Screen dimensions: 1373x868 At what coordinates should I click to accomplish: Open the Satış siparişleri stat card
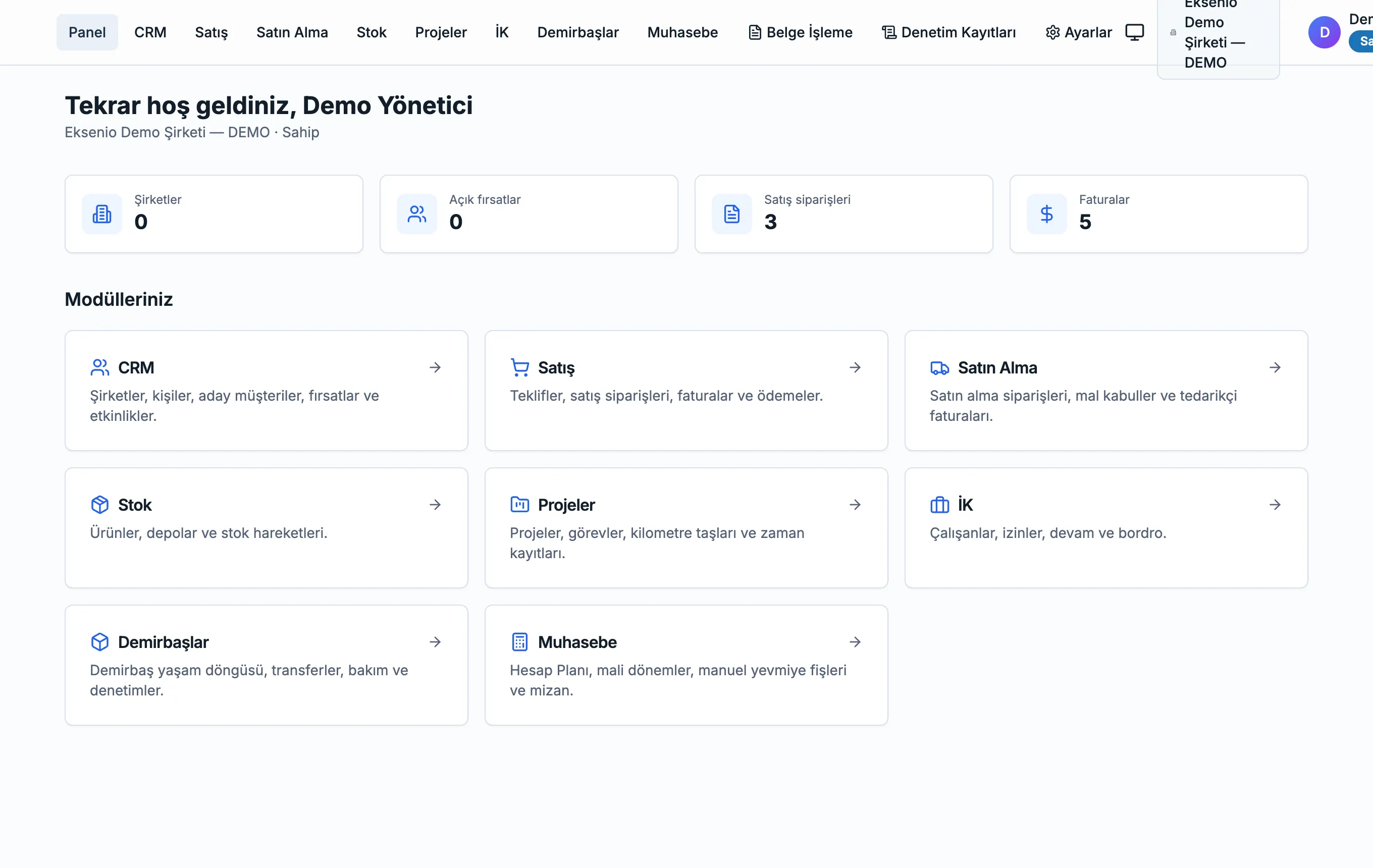843,214
